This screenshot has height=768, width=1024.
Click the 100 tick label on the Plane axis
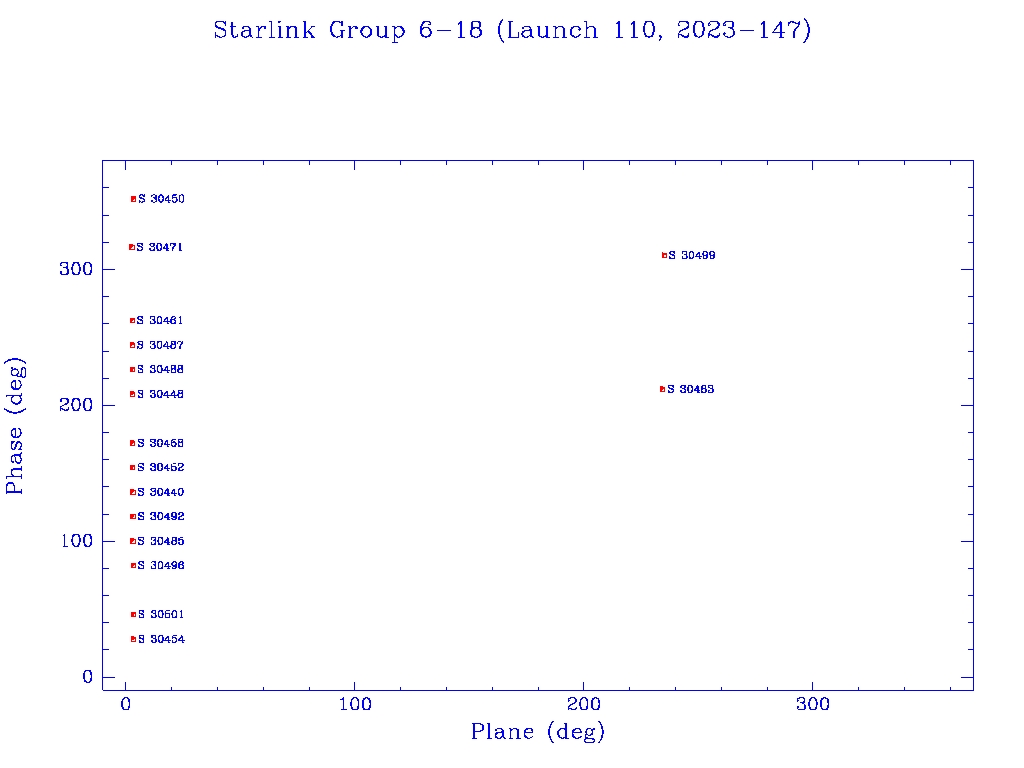(355, 705)
